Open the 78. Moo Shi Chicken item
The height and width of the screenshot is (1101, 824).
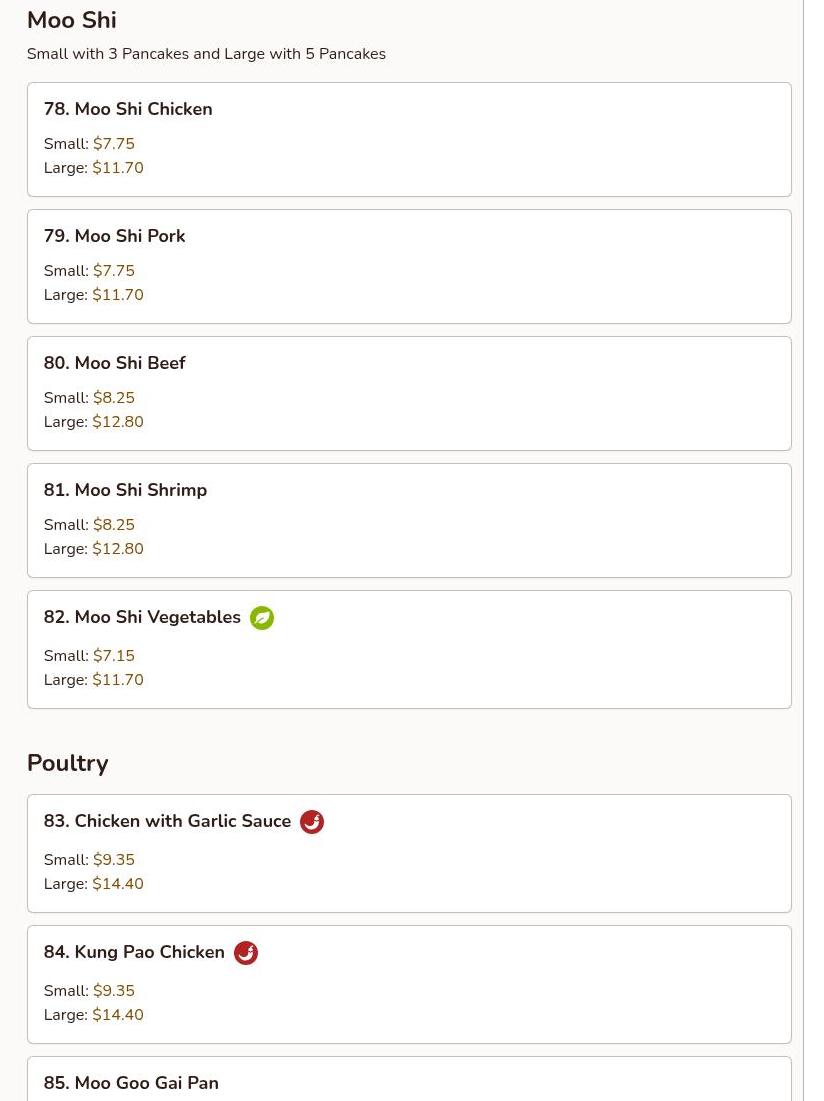[128, 109]
